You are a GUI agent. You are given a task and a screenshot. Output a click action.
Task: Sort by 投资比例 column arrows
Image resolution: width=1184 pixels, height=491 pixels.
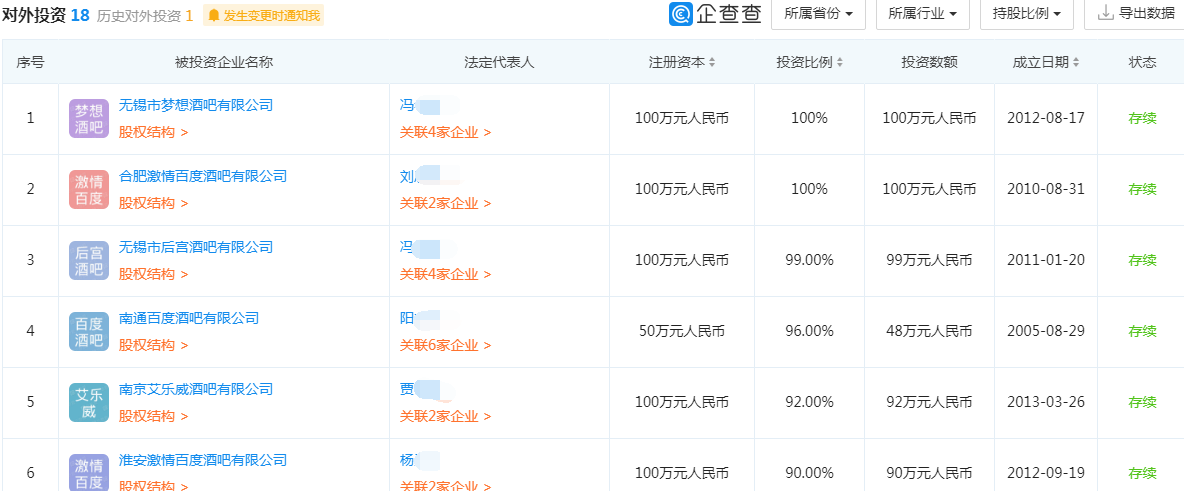840,63
